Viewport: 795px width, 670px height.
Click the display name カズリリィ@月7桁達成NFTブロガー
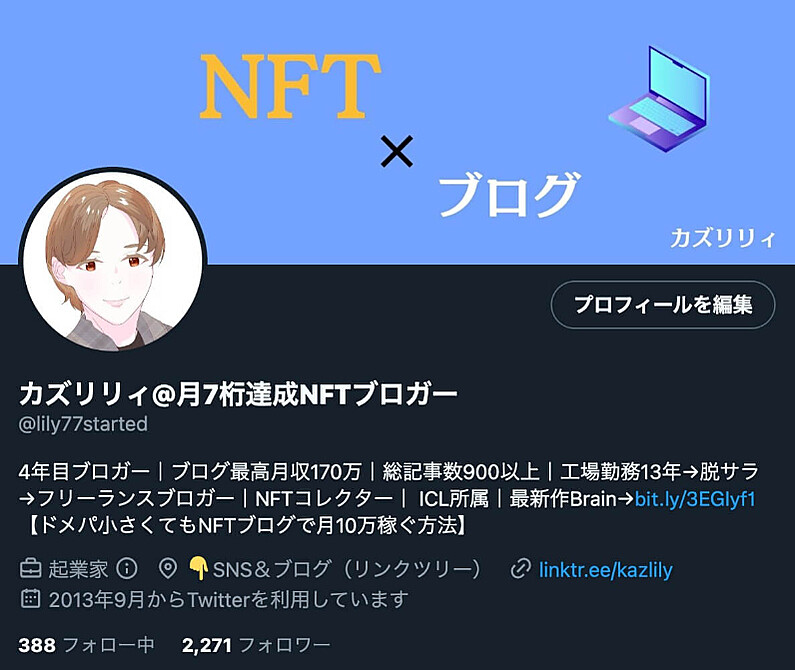(x=238, y=394)
